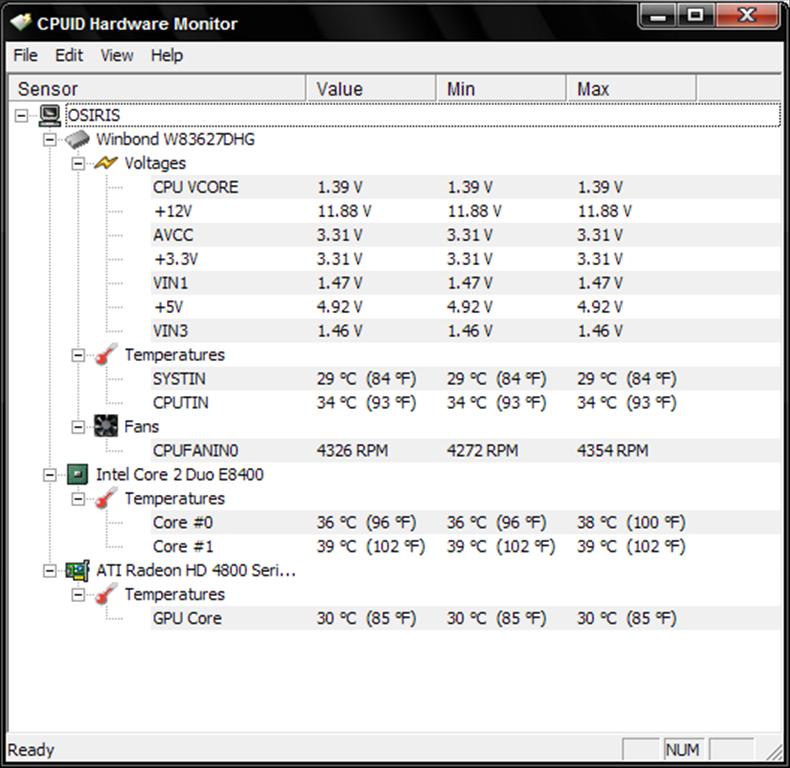Collapse the Fans section

click(78, 427)
